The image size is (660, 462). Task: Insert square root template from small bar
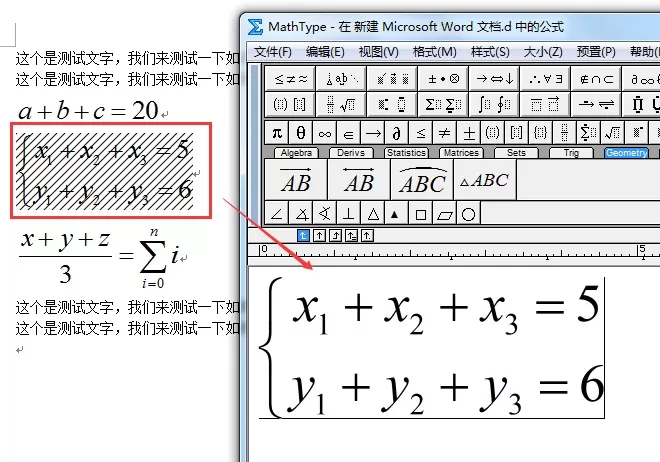pos(612,133)
